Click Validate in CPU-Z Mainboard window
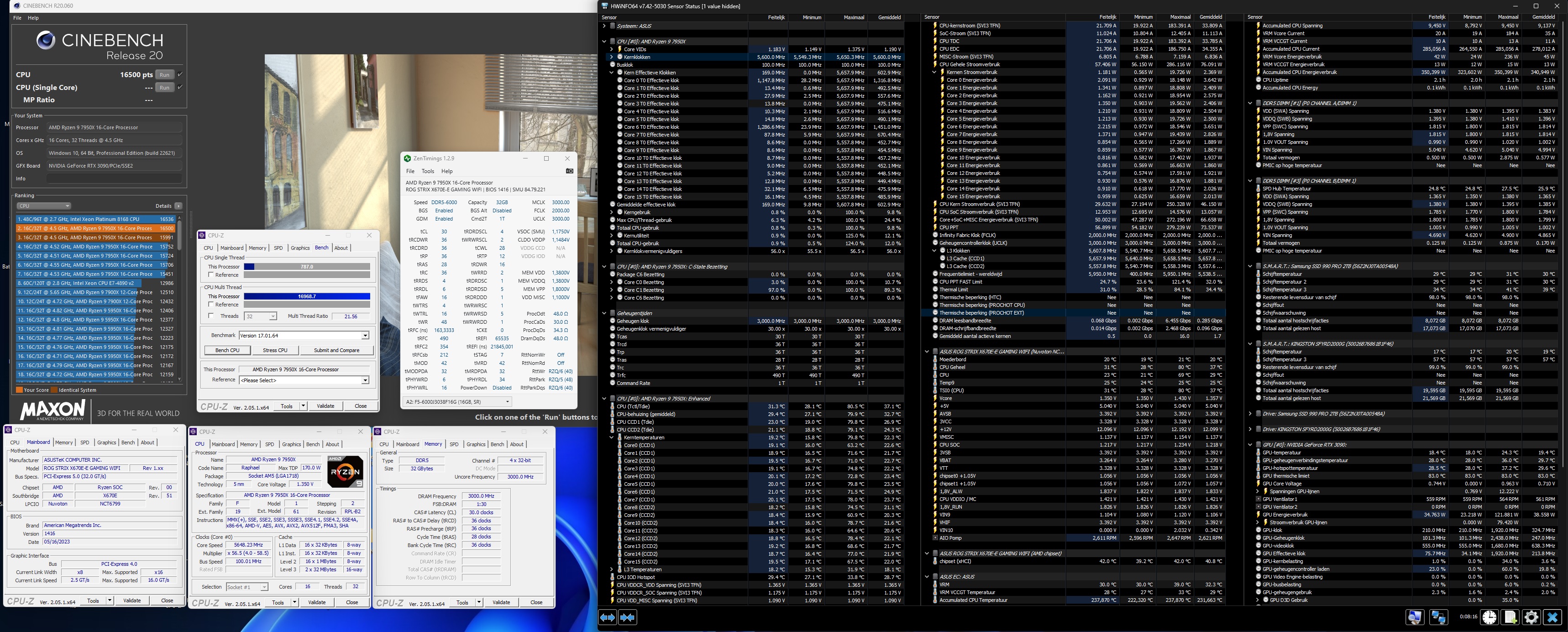The width and height of the screenshot is (1568, 632). tap(132, 600)
